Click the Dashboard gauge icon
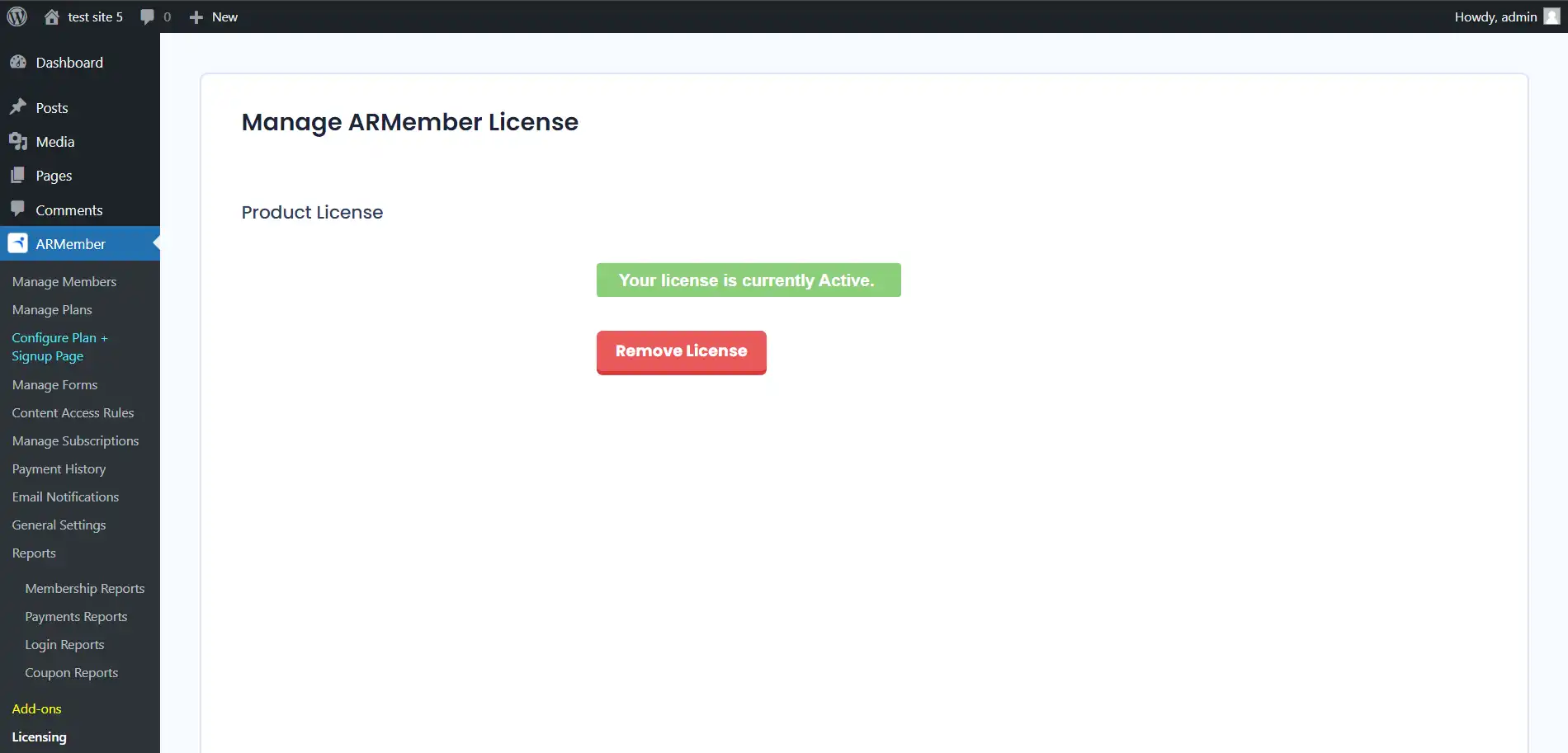Screen dimensions: 1568x753 point(18,62)
